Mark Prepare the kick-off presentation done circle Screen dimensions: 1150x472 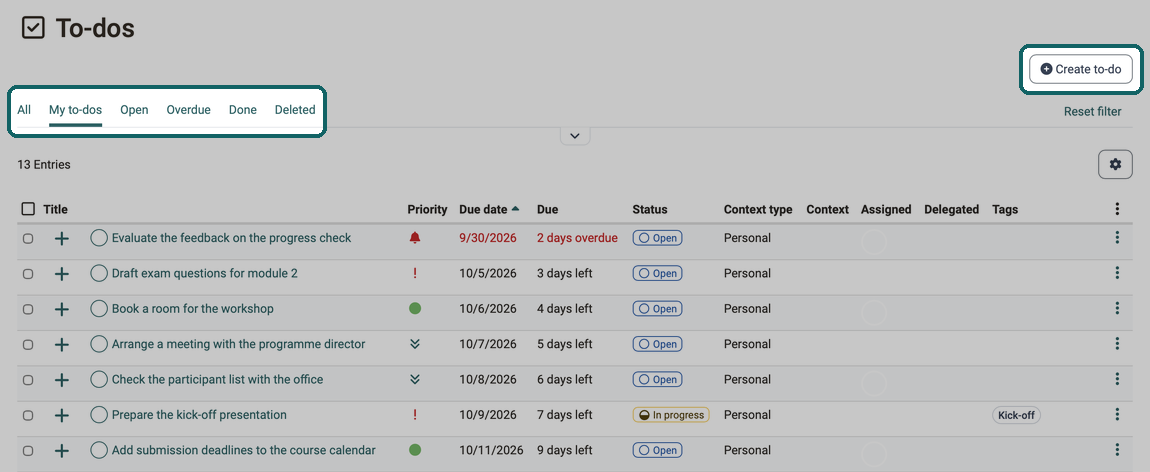point(99,414)
